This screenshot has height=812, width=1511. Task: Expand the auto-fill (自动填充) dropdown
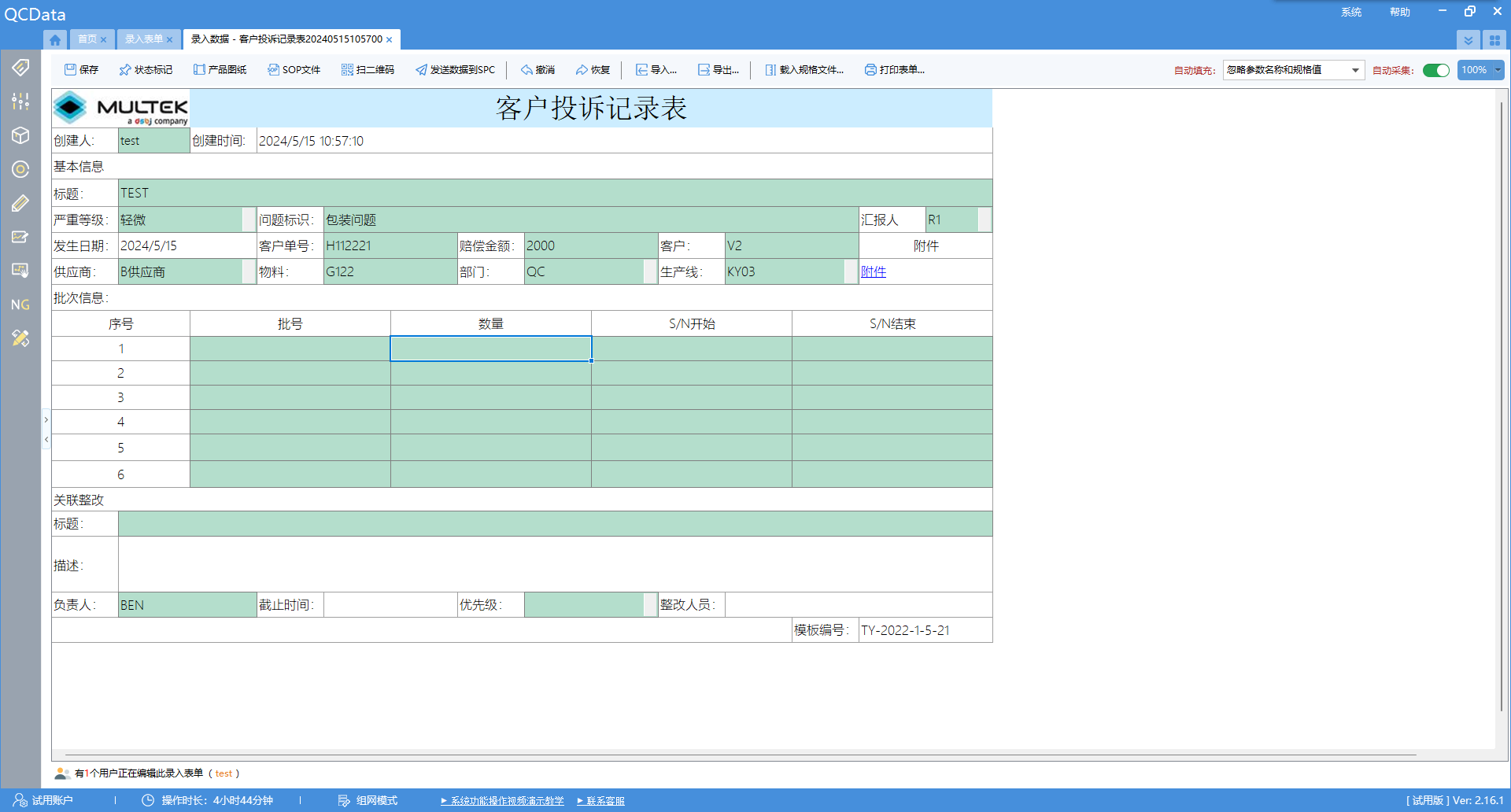tap(1355, 70)
